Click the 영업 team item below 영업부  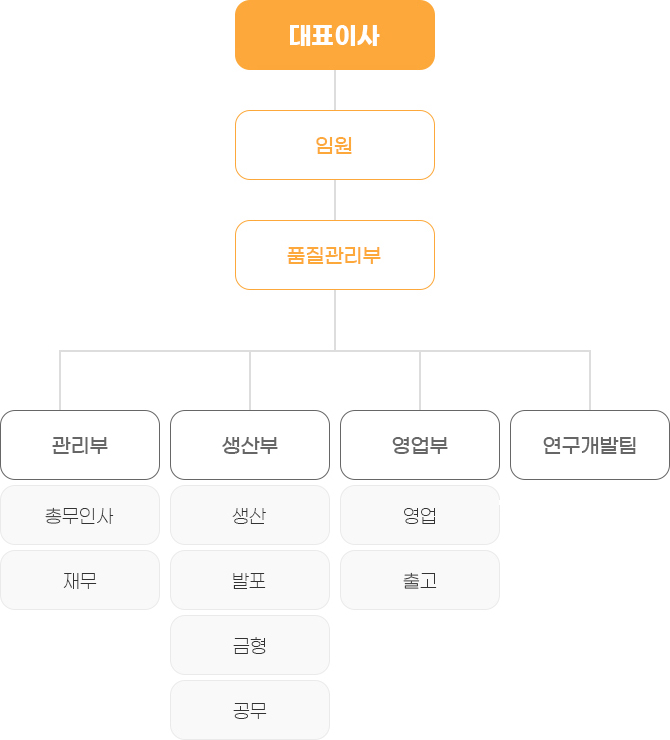[420, 516]
